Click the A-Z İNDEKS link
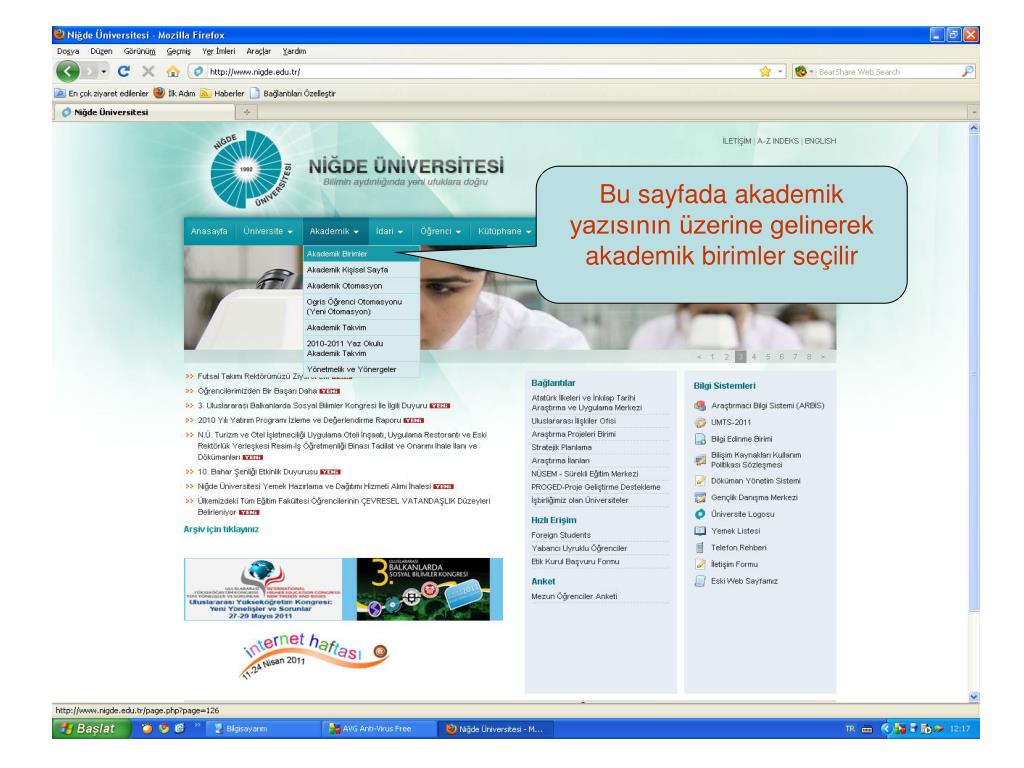1024x768 pixels. click(778, 141)
